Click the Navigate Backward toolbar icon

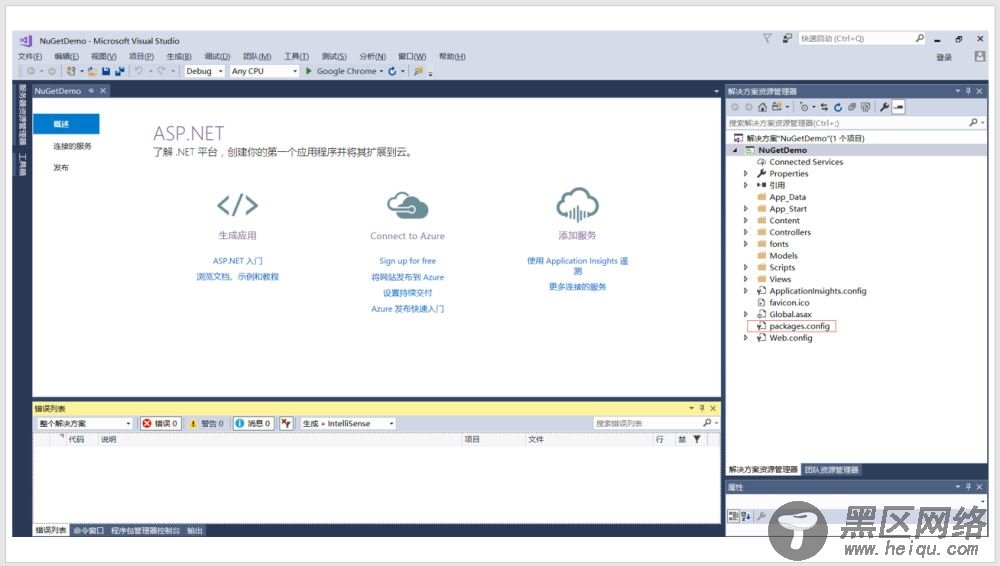31,71
